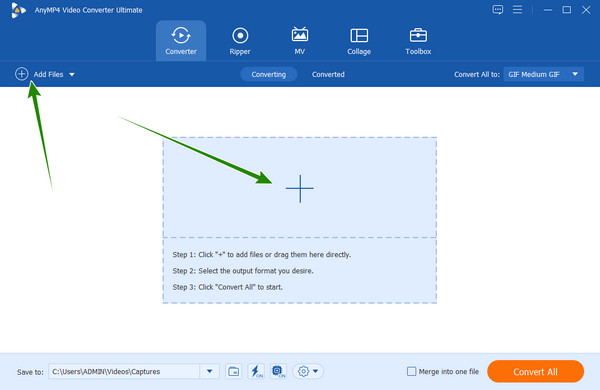600x390 pixels.
Task: Toggle lightning fast conversion icon
Action: [x=256, y=371]
